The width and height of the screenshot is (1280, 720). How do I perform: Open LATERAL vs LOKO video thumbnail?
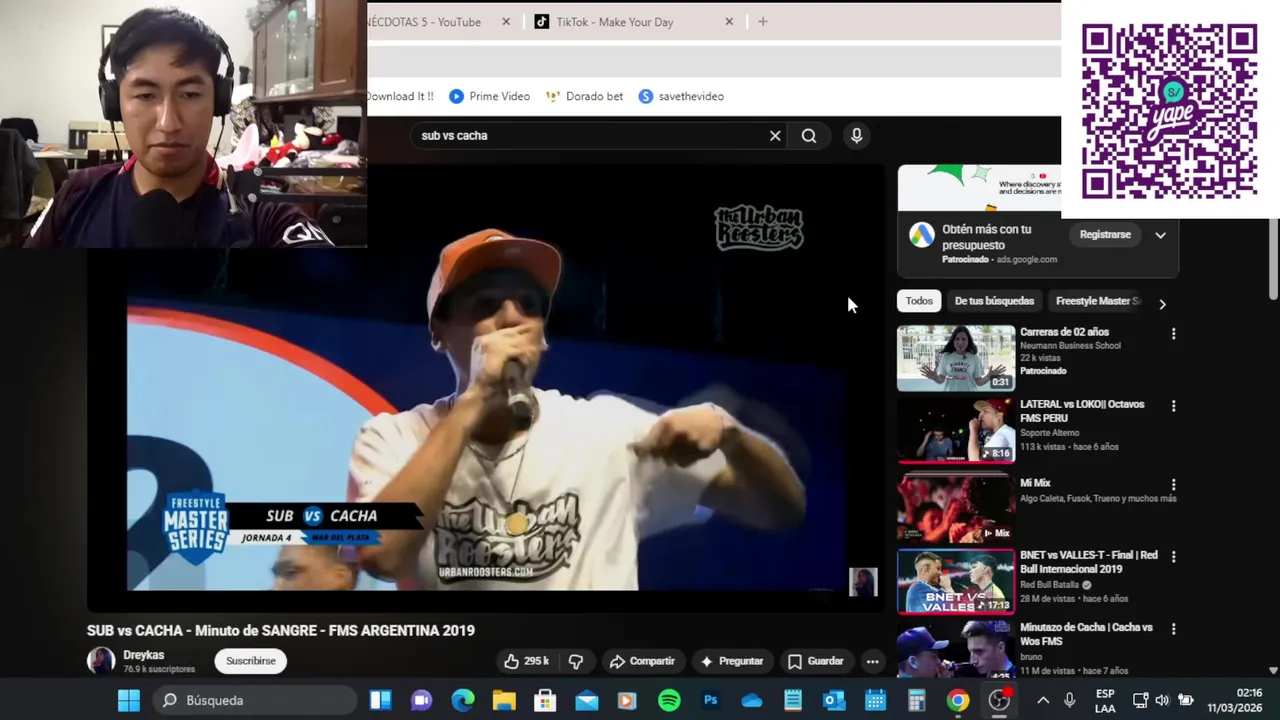956,431
